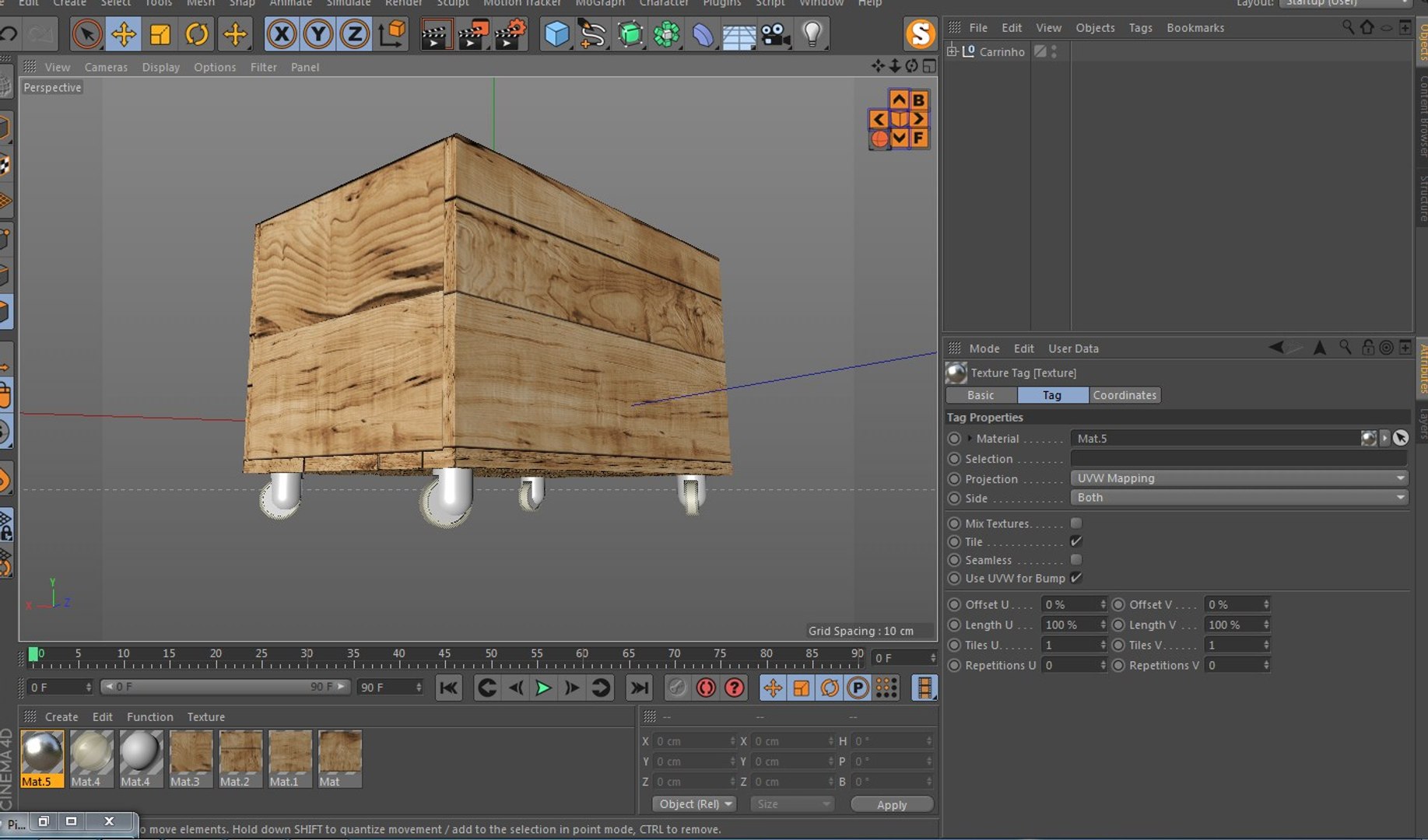Image resolution: width=1428 pixels, height=840 pixels.
Task: Add a Floor environment object
Action: pos(739,34)
